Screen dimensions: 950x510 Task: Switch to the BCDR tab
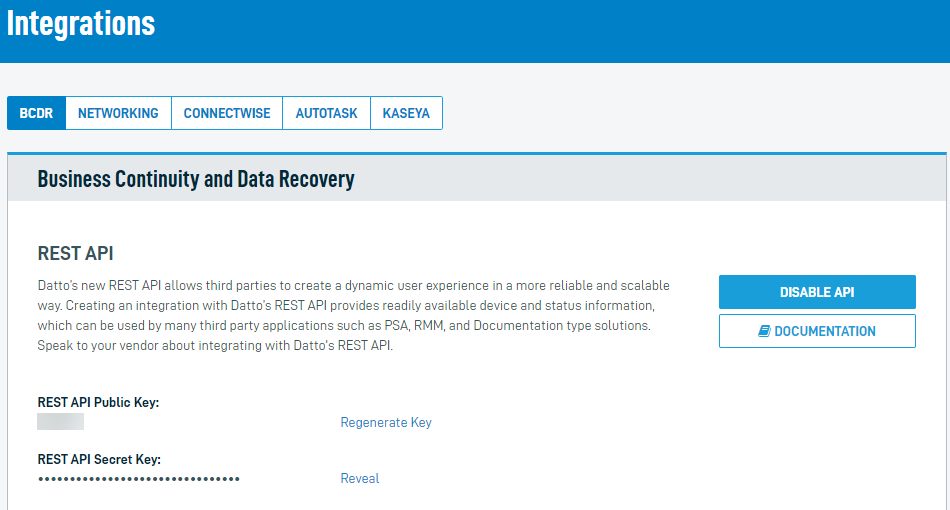pyautogui.click(x=36, y=113)
